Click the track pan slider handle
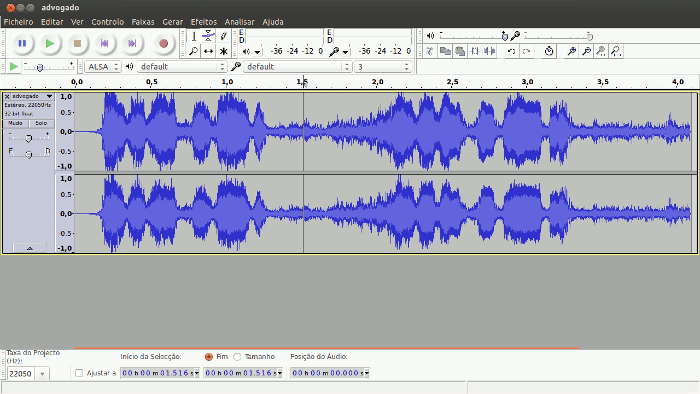Viewport: 700px width, 394px height. point(29,154)
